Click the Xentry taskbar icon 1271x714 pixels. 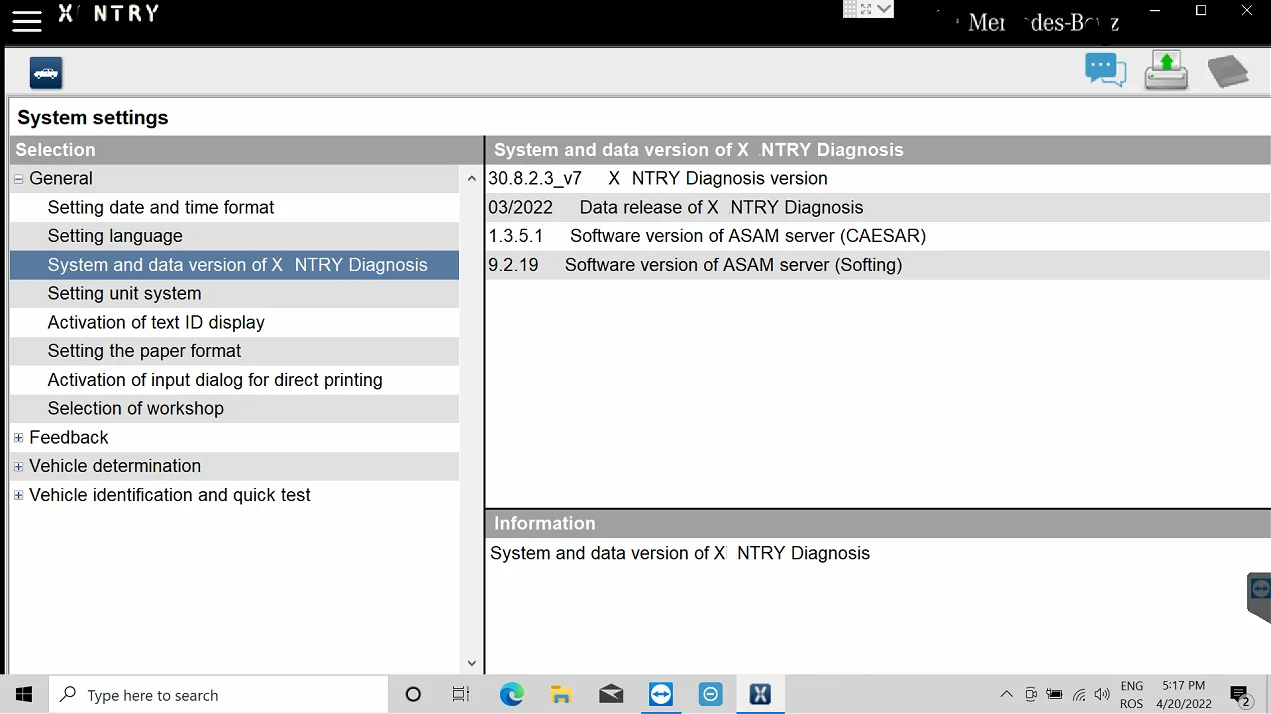click(760, 695)
